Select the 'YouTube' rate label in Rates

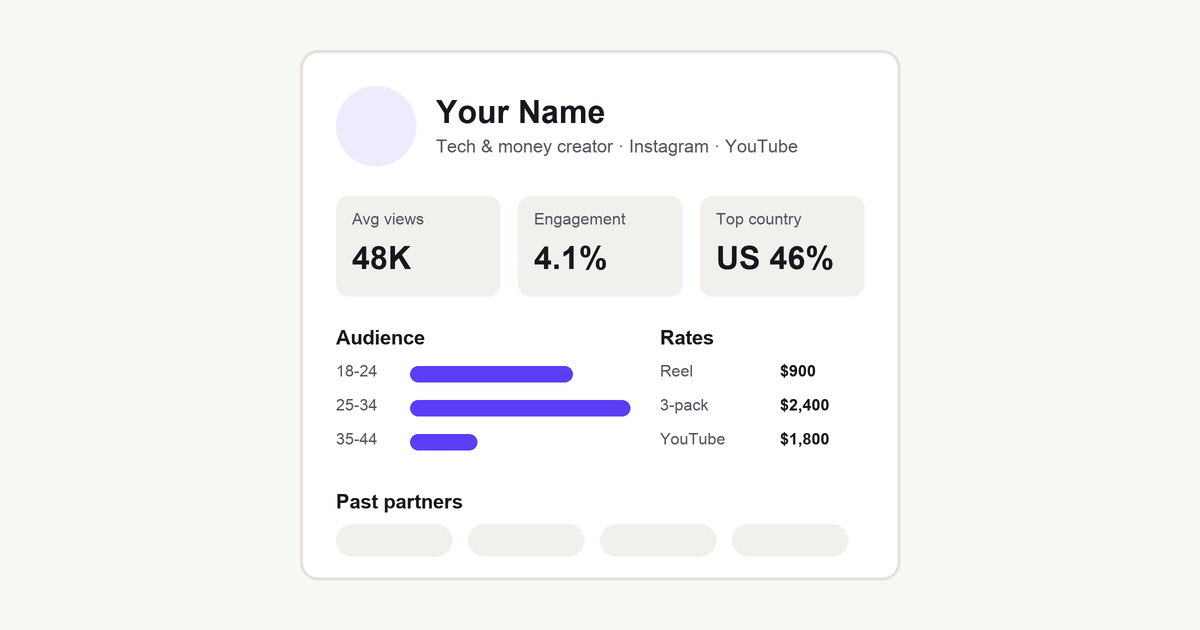pyautogui.click(x=693, y=440)
